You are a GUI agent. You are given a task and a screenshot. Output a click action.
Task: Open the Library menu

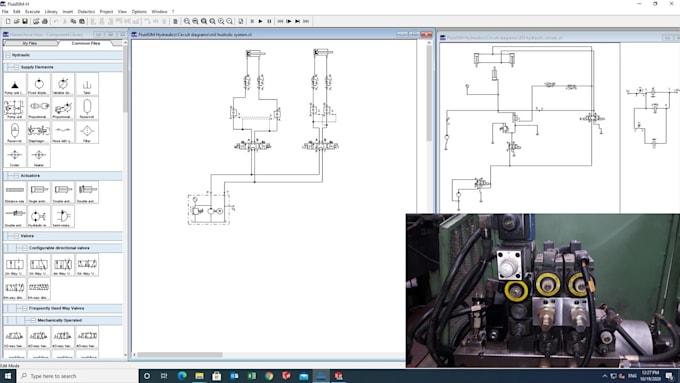tap(51, 12)
